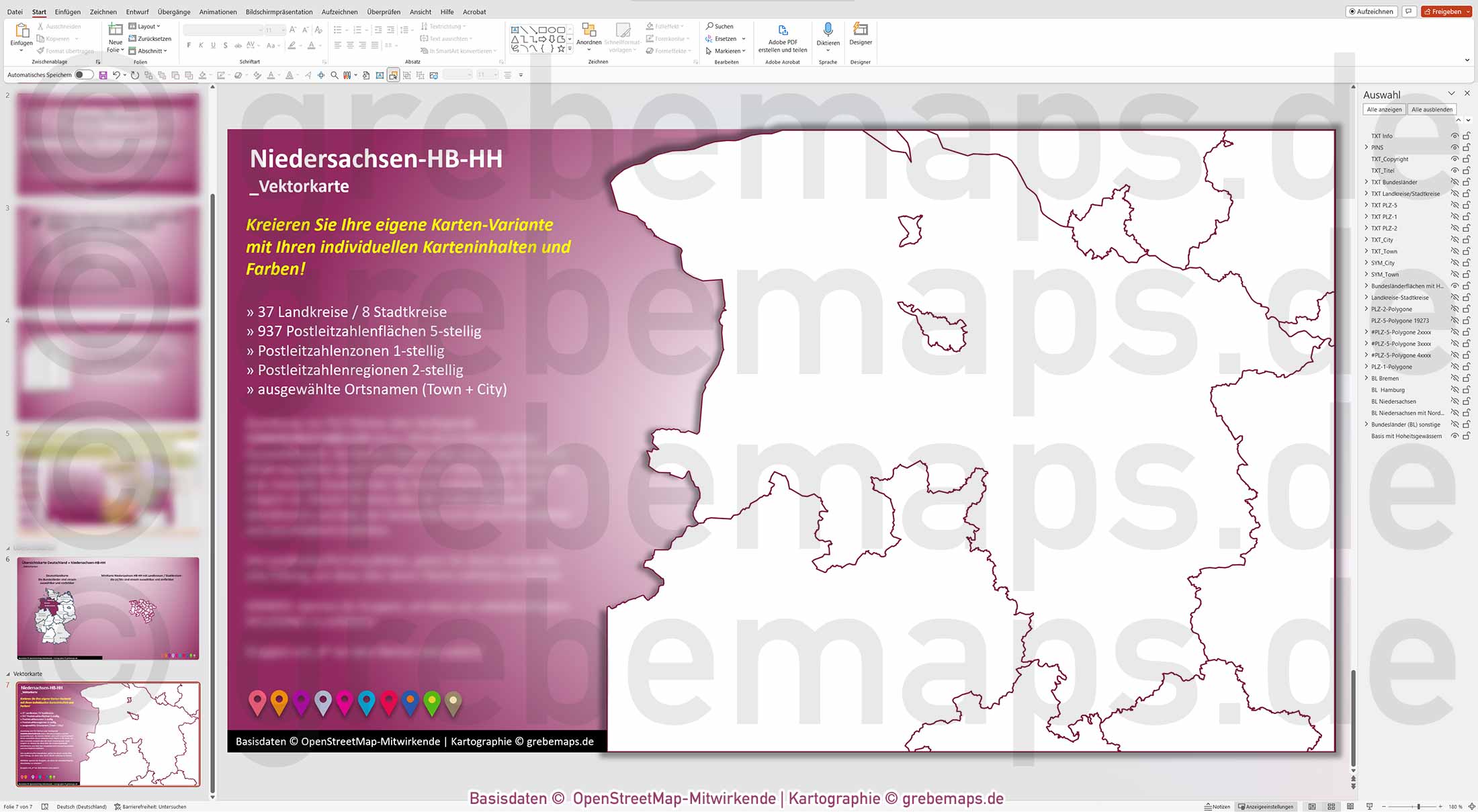Toggle visibility of TXT Info layer

coord(1454,136)
